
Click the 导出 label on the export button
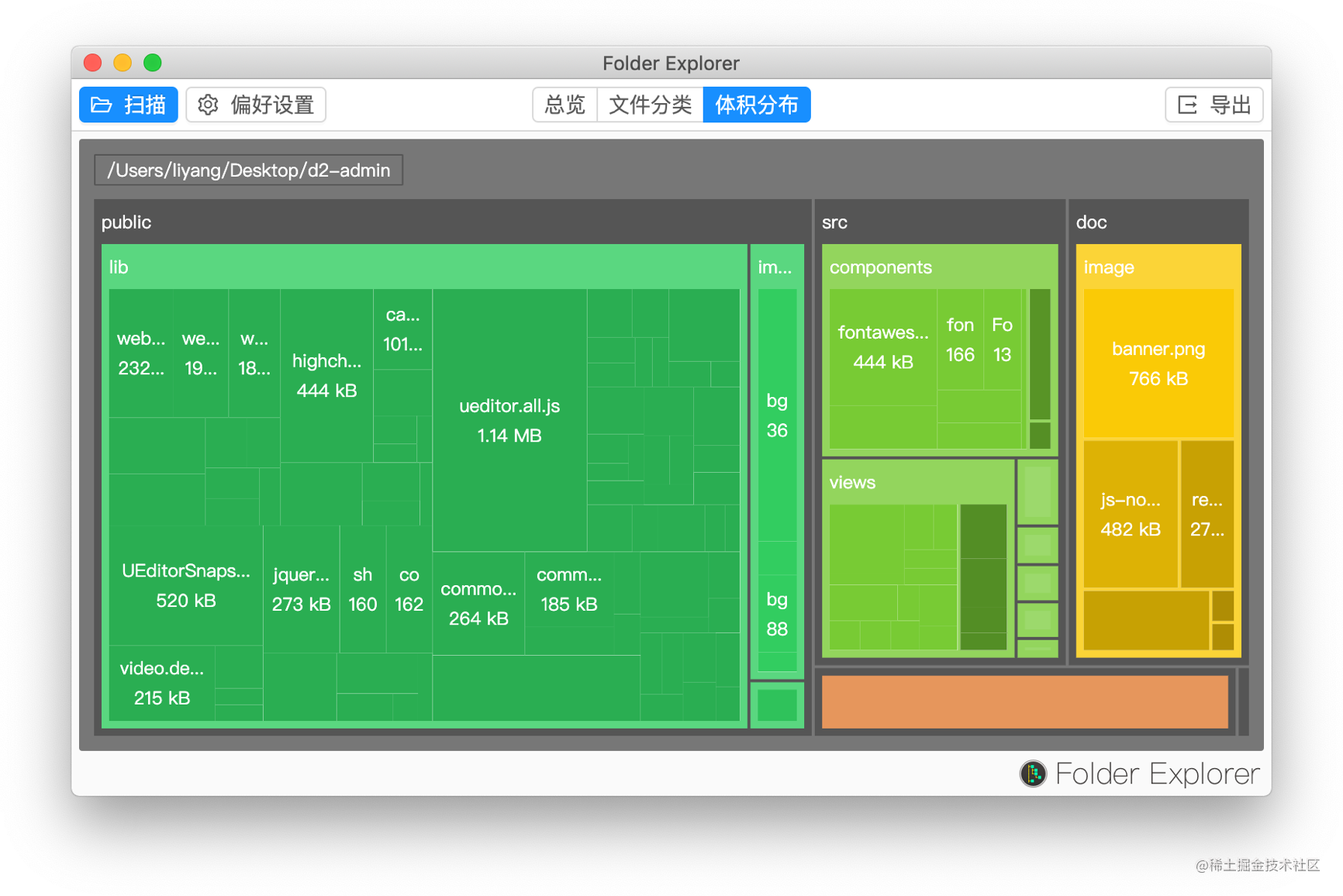(1231, 105)
